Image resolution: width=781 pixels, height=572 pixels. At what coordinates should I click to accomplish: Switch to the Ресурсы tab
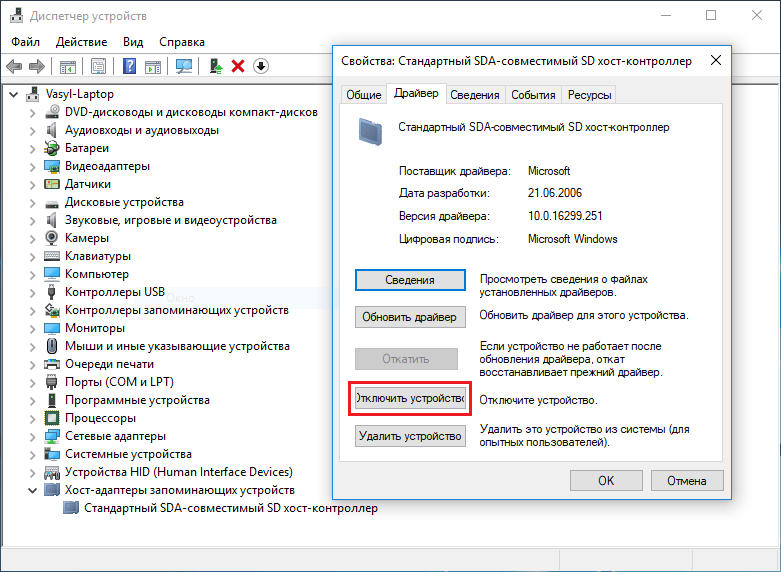pos(589,95)
